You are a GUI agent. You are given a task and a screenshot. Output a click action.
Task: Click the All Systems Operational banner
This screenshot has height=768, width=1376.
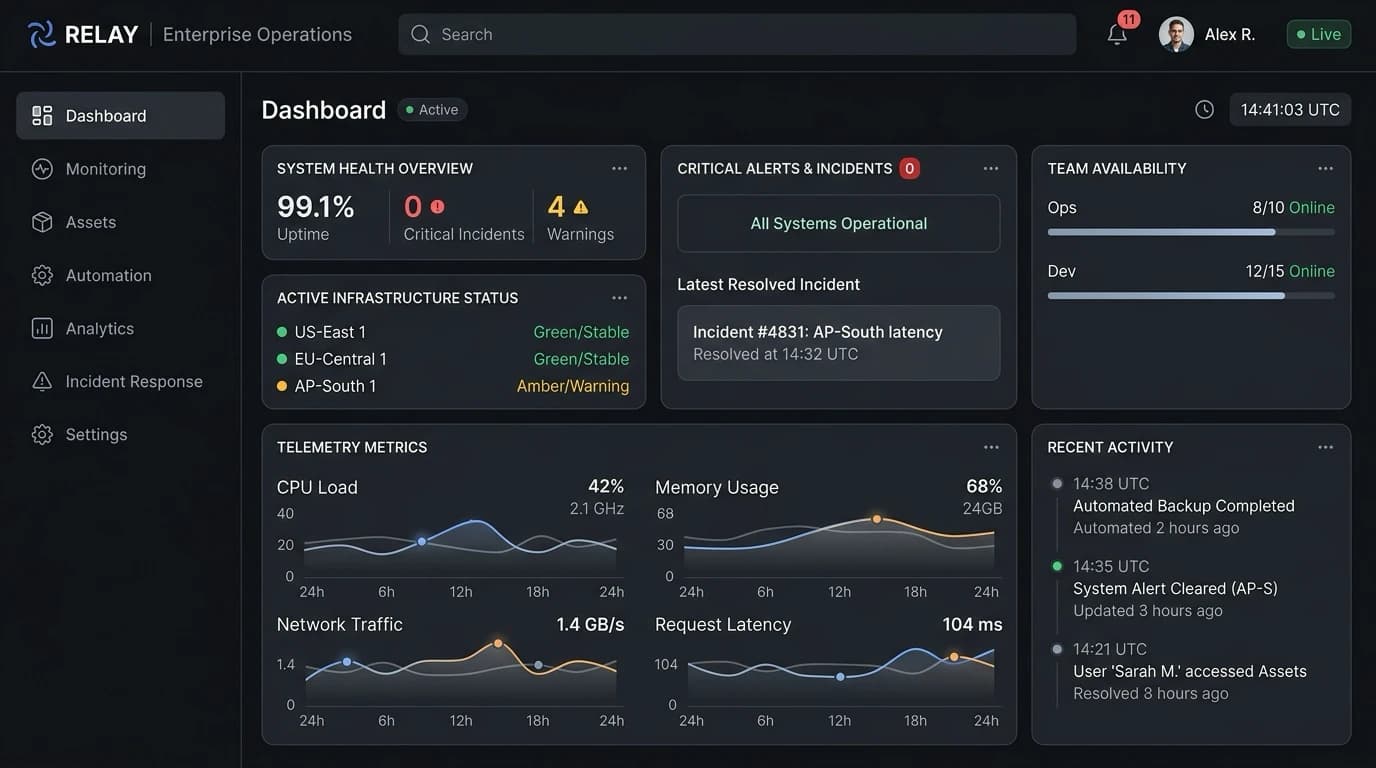point(839,223)
